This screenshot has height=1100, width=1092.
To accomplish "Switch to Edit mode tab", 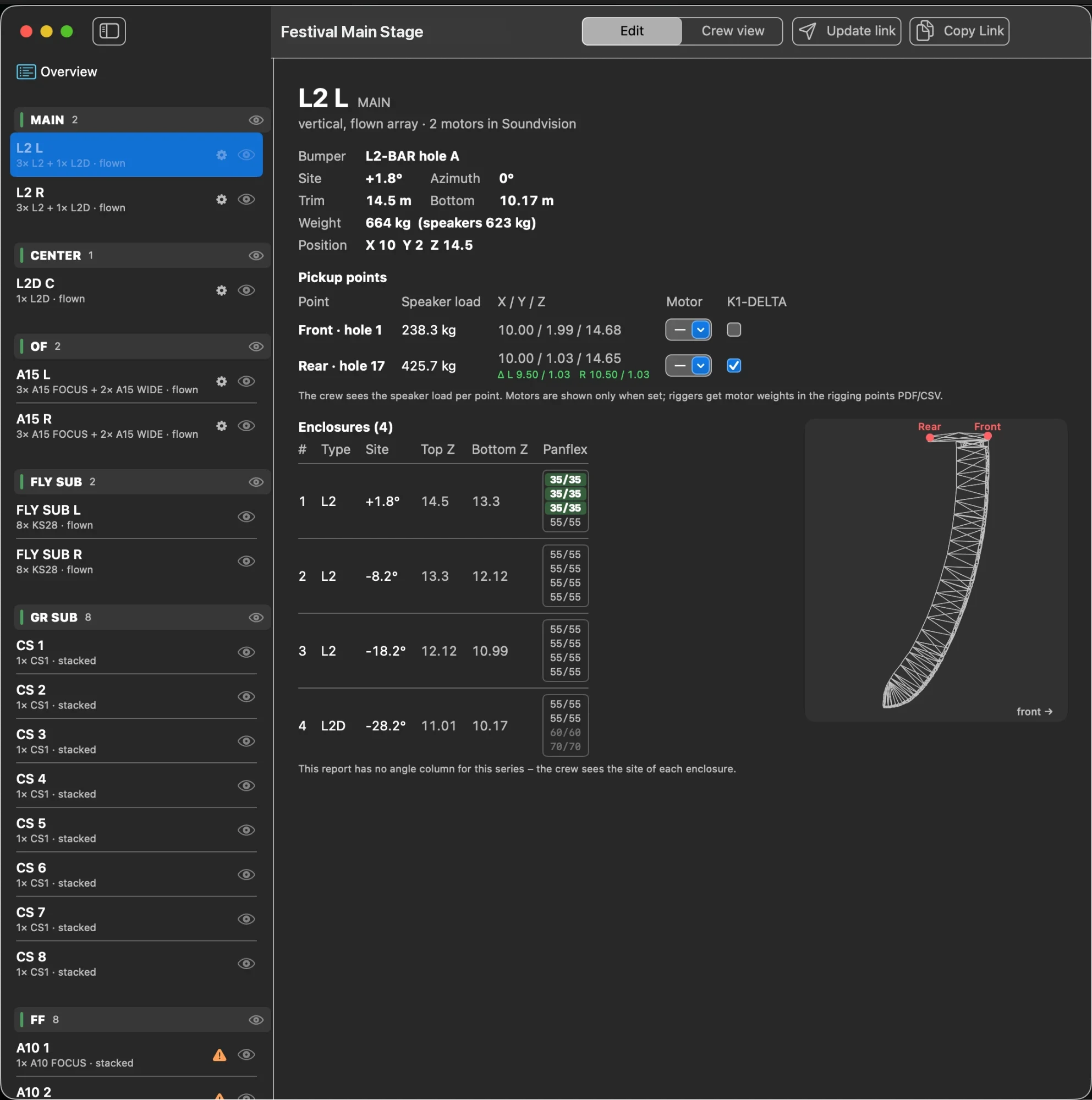I will 632,31.
